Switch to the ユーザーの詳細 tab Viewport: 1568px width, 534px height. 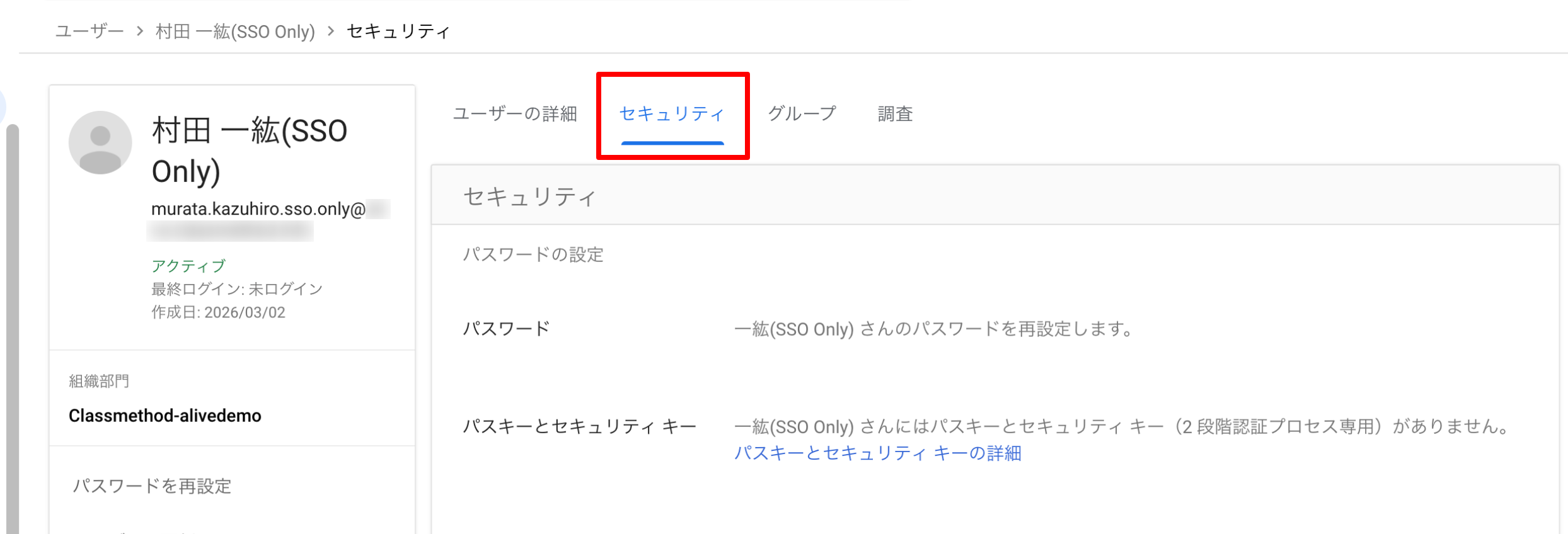point(515,114)
